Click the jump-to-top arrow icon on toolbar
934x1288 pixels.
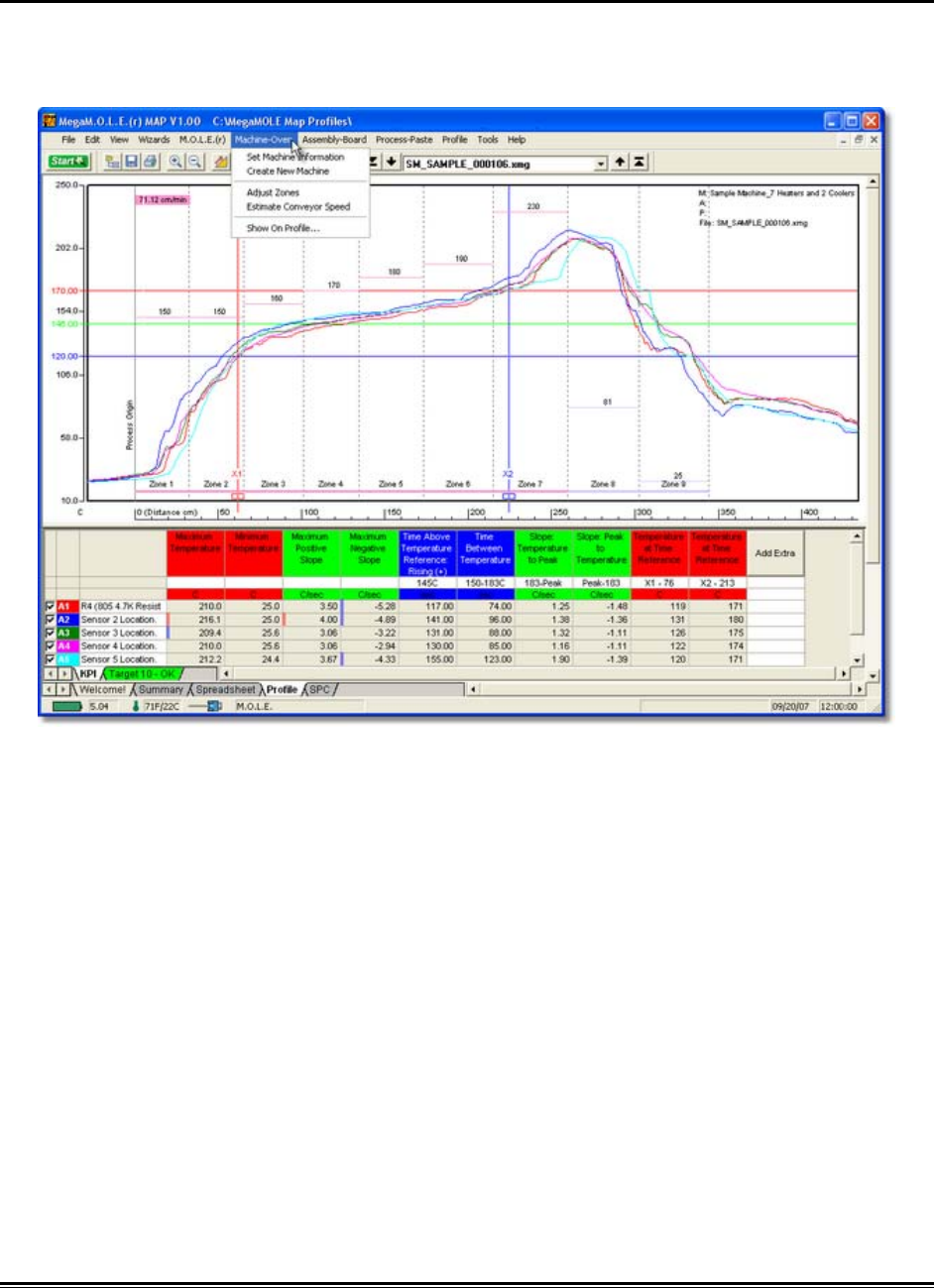point(640,163)
